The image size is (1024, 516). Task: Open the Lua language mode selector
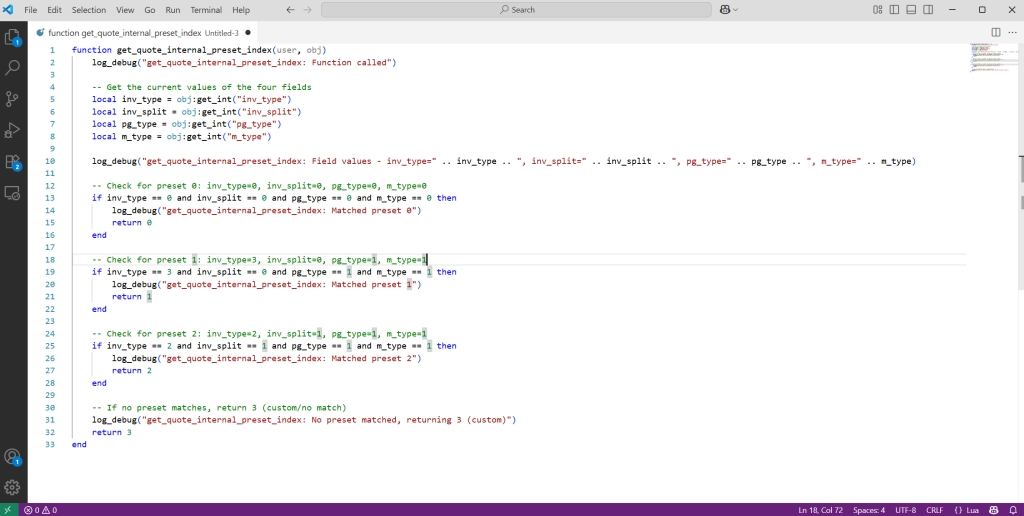click(x=972, y=510)
